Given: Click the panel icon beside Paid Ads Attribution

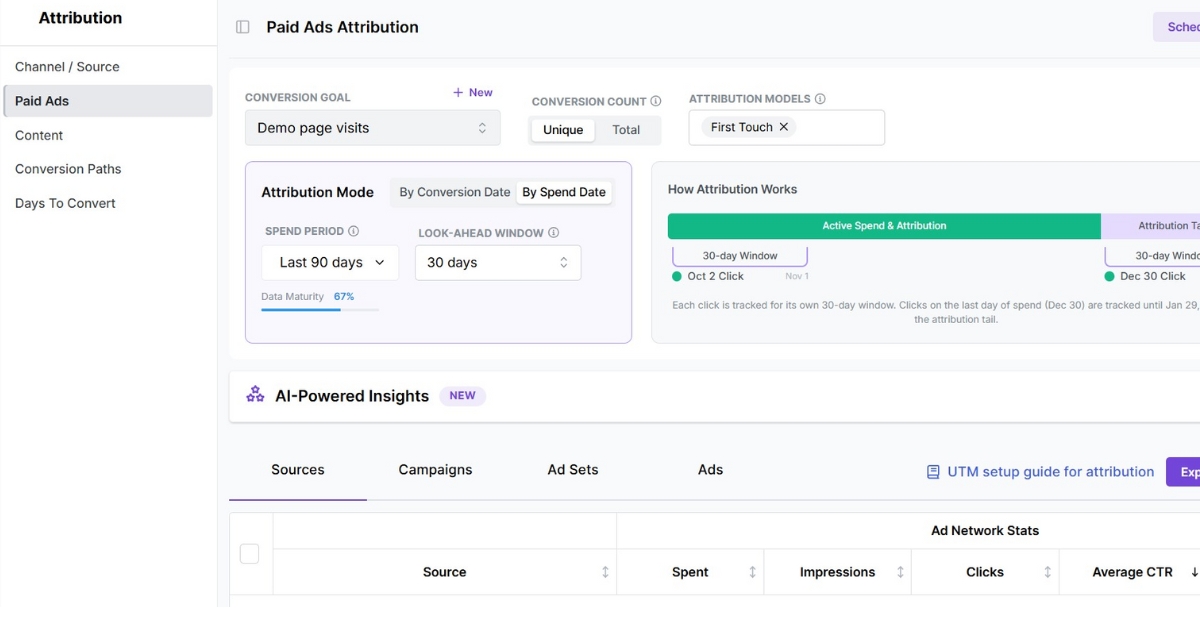Looking at the screenshot, I should [x=242, y=27].
